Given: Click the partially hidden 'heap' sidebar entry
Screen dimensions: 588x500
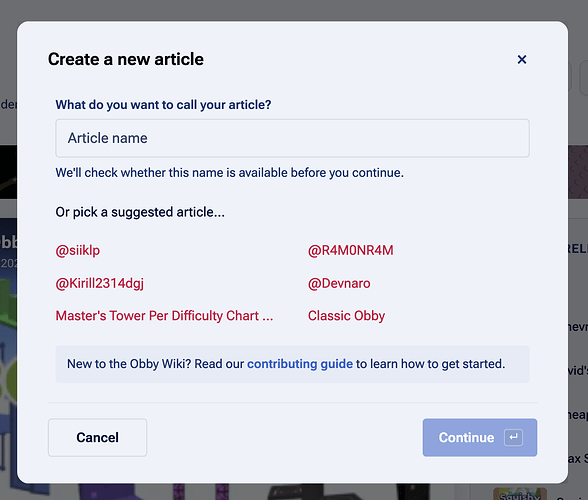Looking at the screenshot, I should (578, 415).
